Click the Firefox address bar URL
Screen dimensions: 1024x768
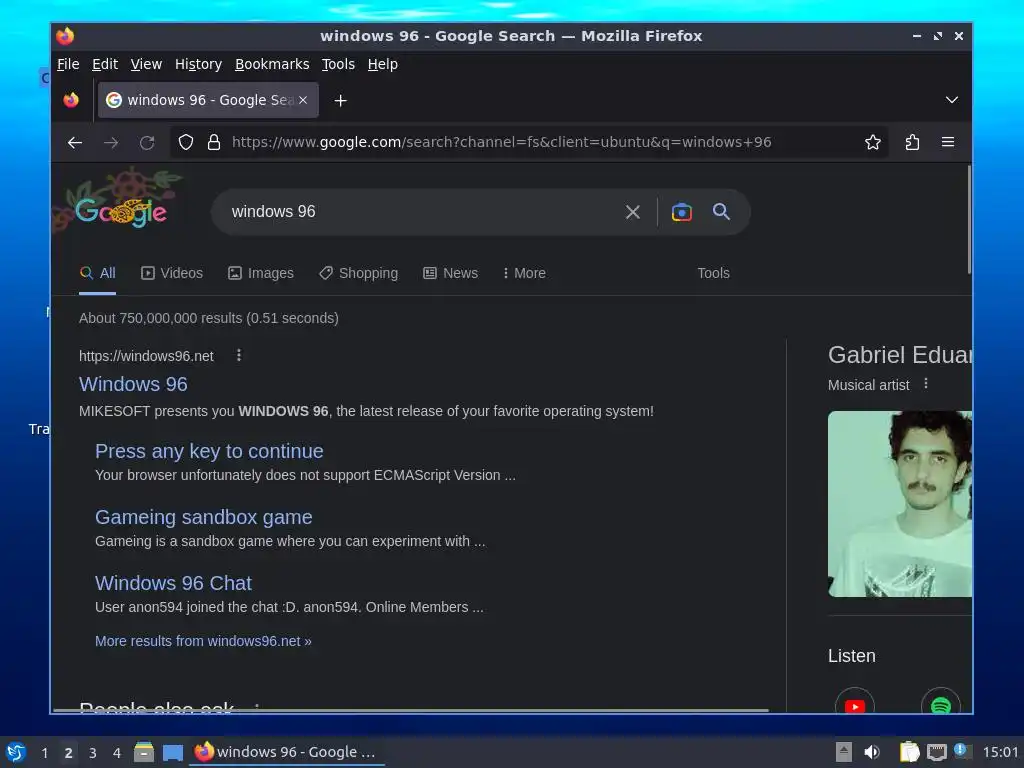(x=502, y=142)
